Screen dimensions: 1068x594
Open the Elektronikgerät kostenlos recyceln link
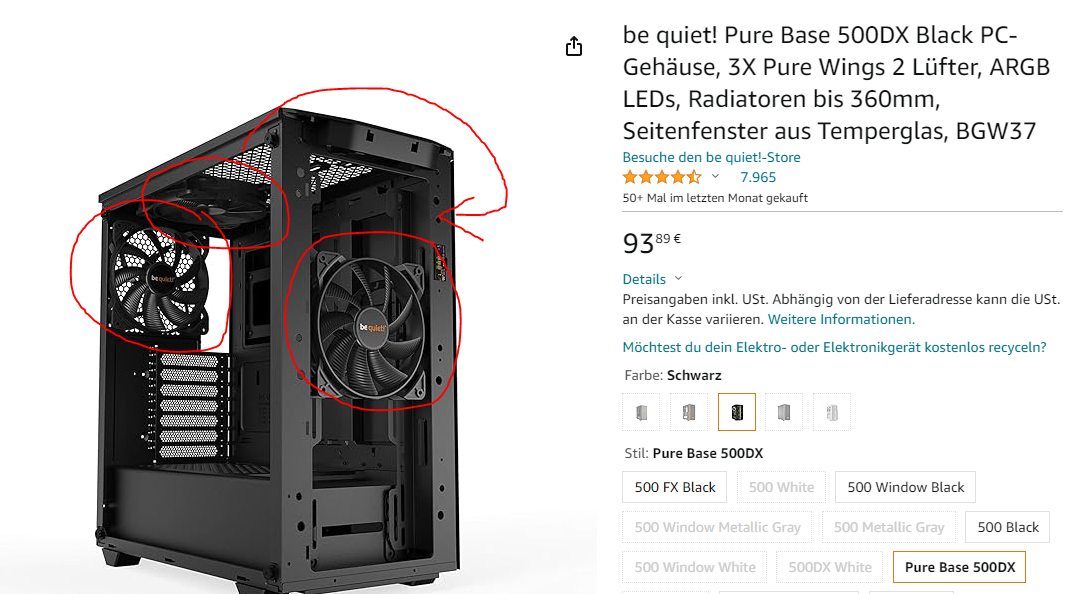[834, 347]
